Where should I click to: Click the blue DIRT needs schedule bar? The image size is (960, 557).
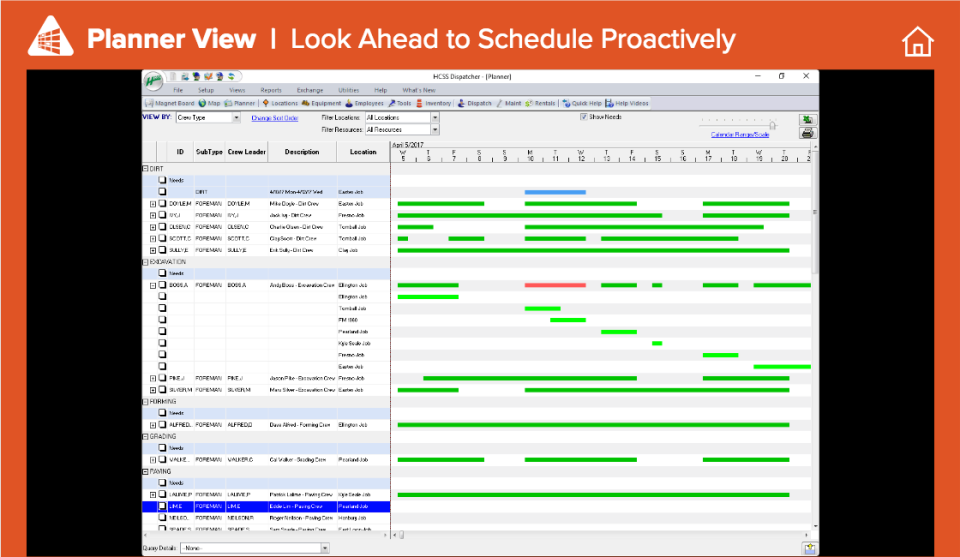click(555, 192)
